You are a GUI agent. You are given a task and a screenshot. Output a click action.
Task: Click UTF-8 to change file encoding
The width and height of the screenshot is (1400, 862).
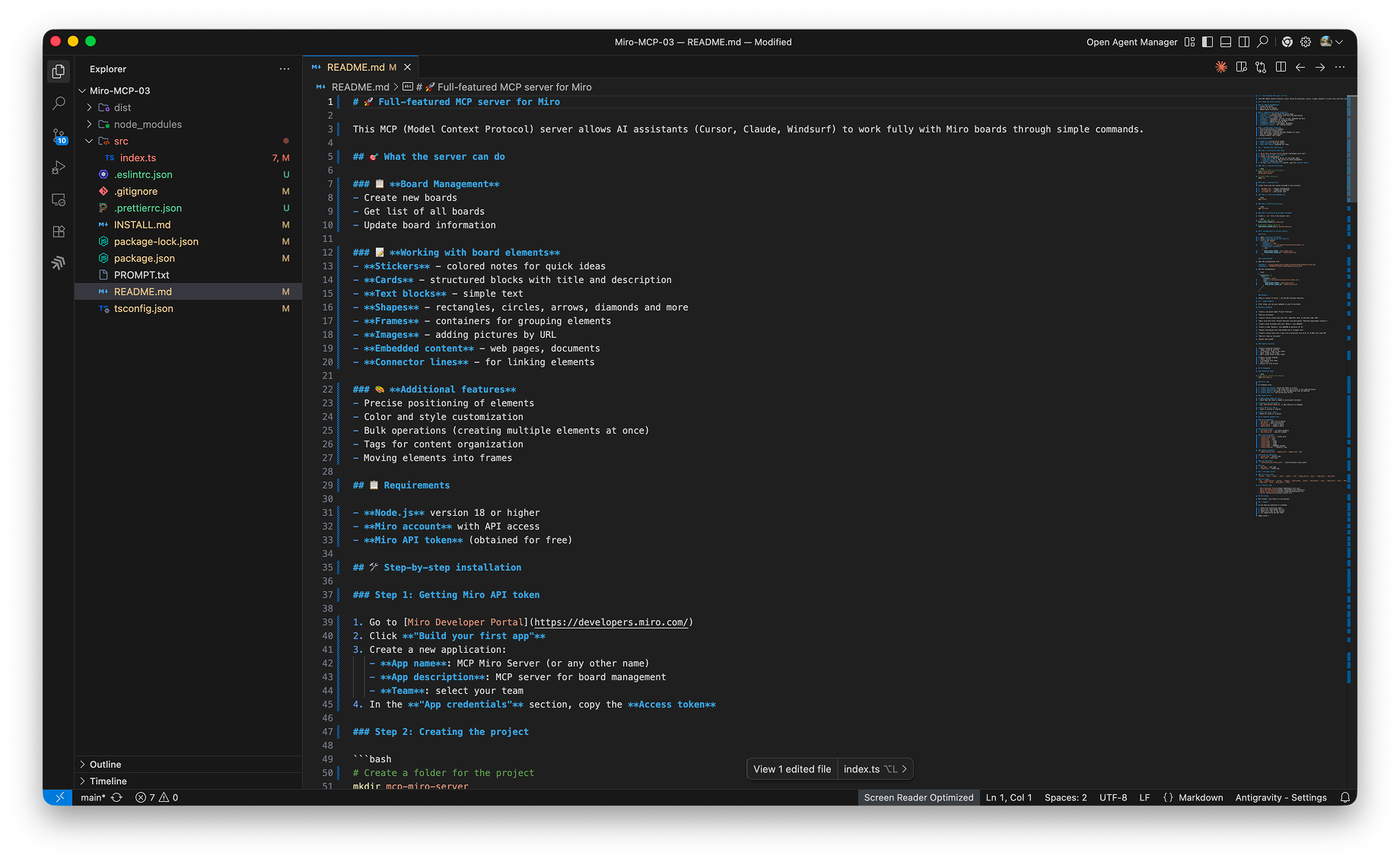[x=1113, y=797]
